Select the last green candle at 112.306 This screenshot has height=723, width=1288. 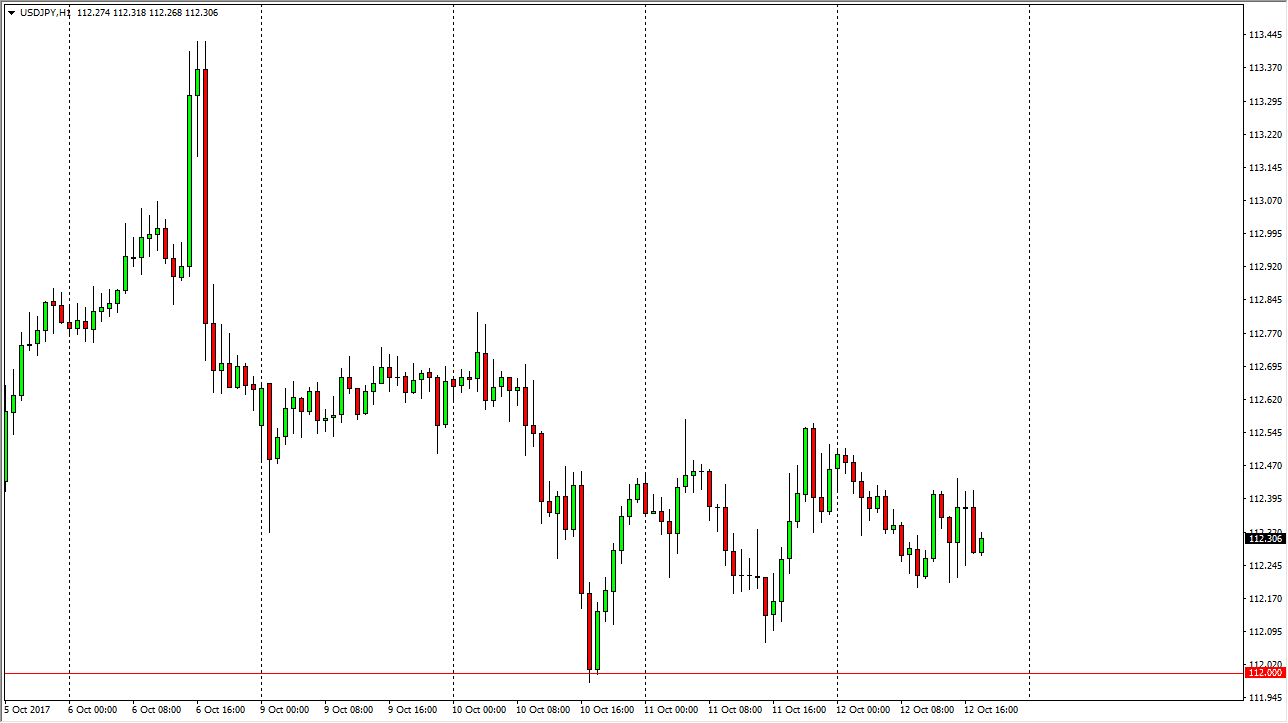coord(982,545)
